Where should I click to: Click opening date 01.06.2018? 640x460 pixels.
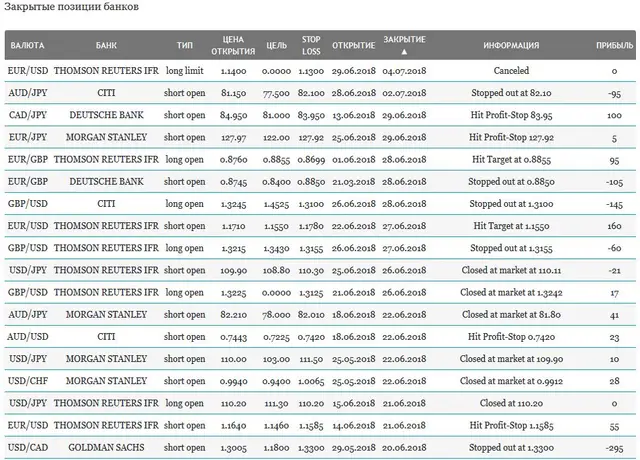[353, 160]
